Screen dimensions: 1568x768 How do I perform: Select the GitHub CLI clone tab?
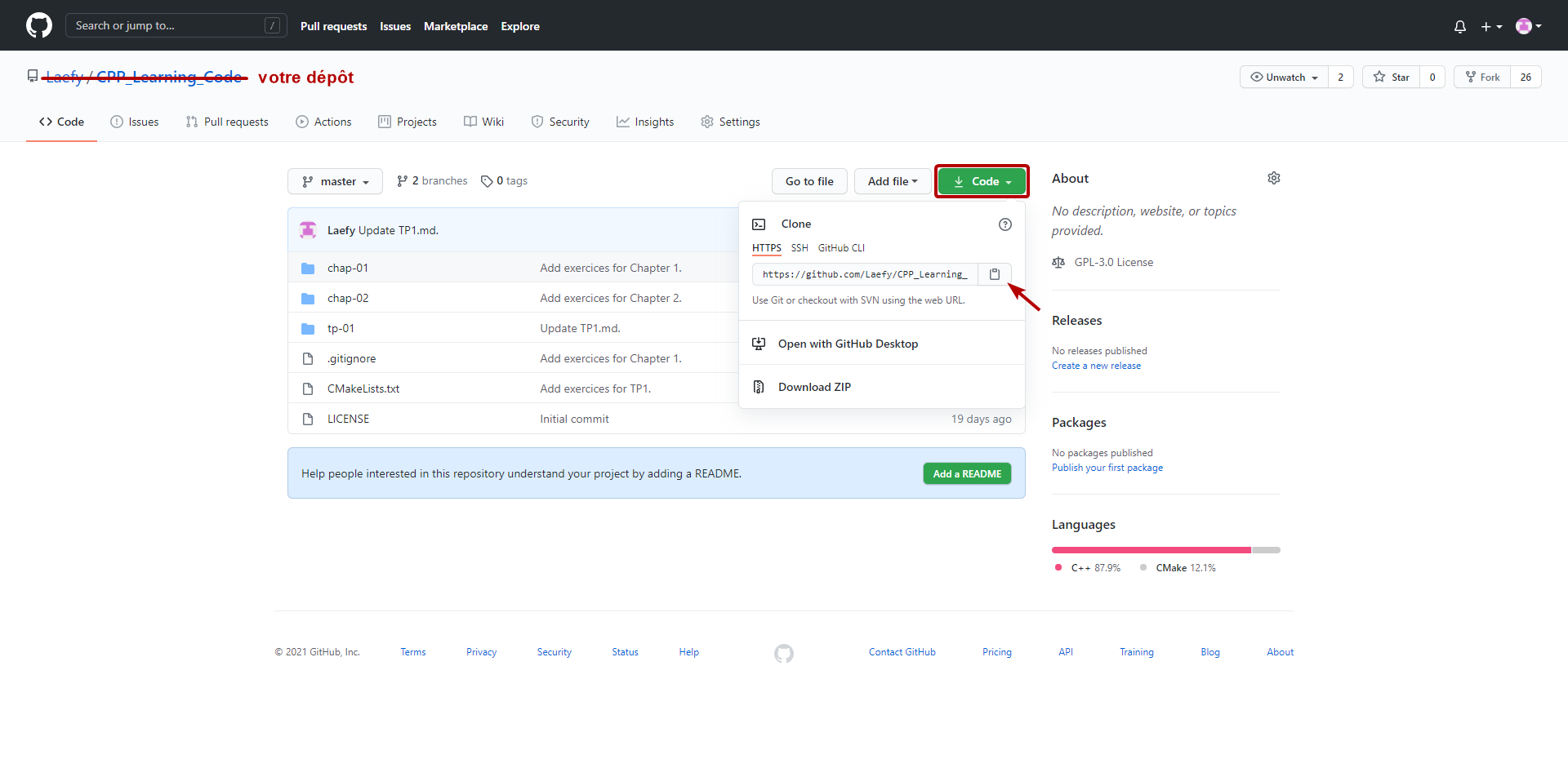(x=841, y=248)
